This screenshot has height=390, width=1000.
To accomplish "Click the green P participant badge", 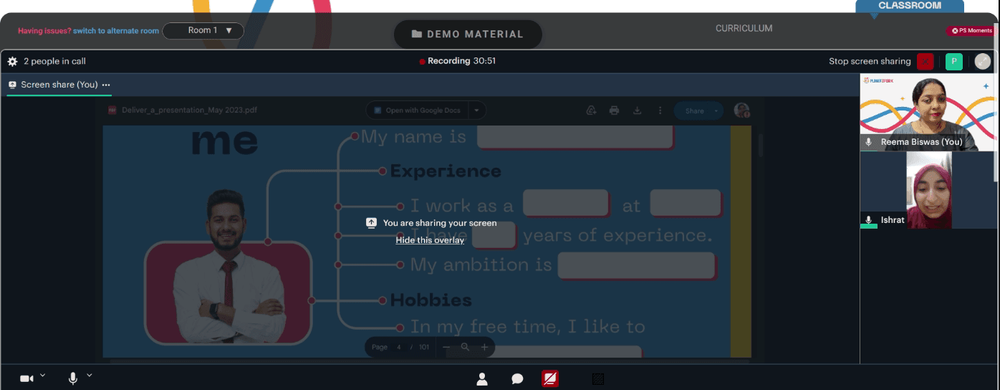I will (x=953, y=61).
